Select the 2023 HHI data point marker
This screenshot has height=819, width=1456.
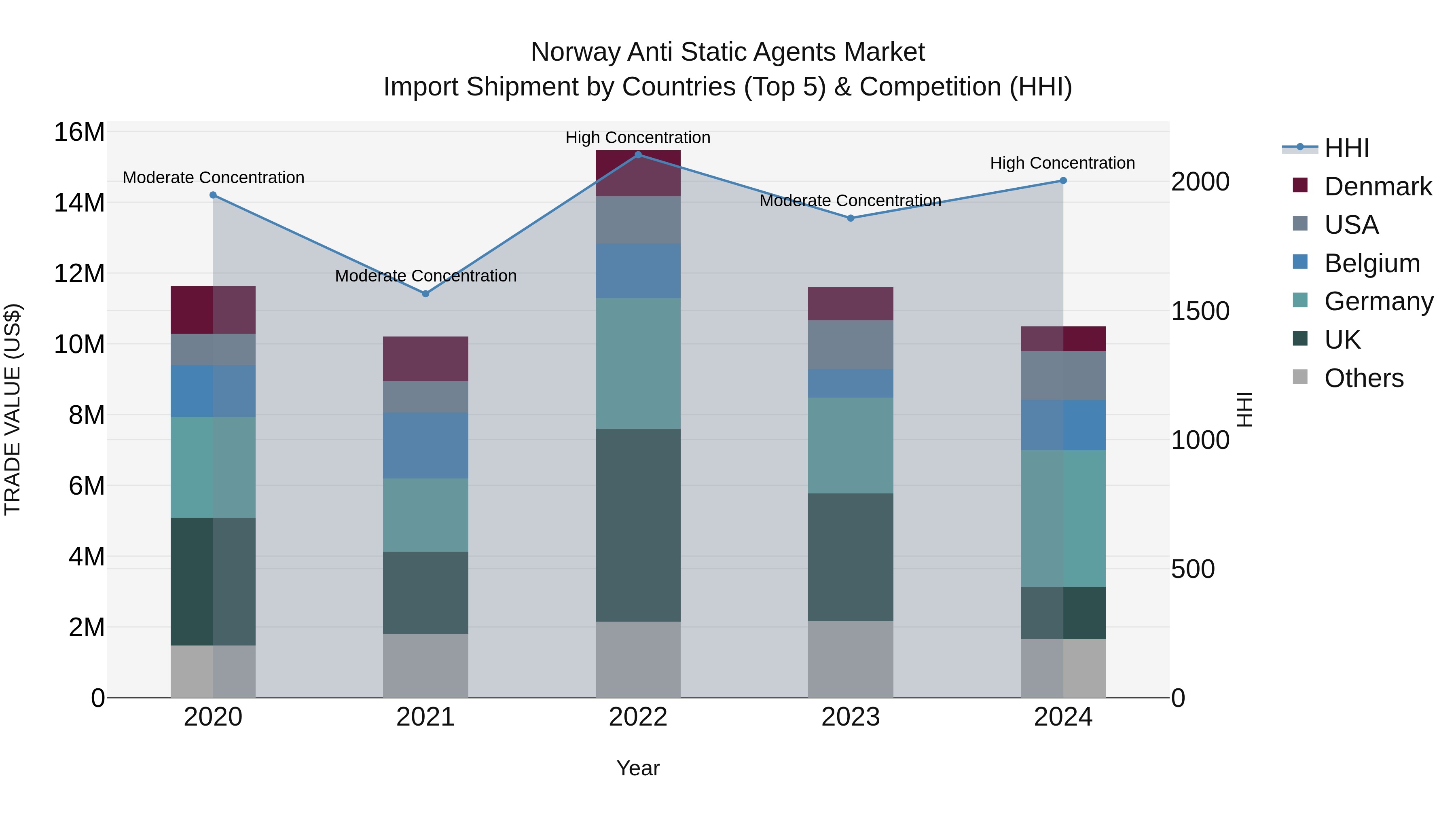(x=851, y=218)
